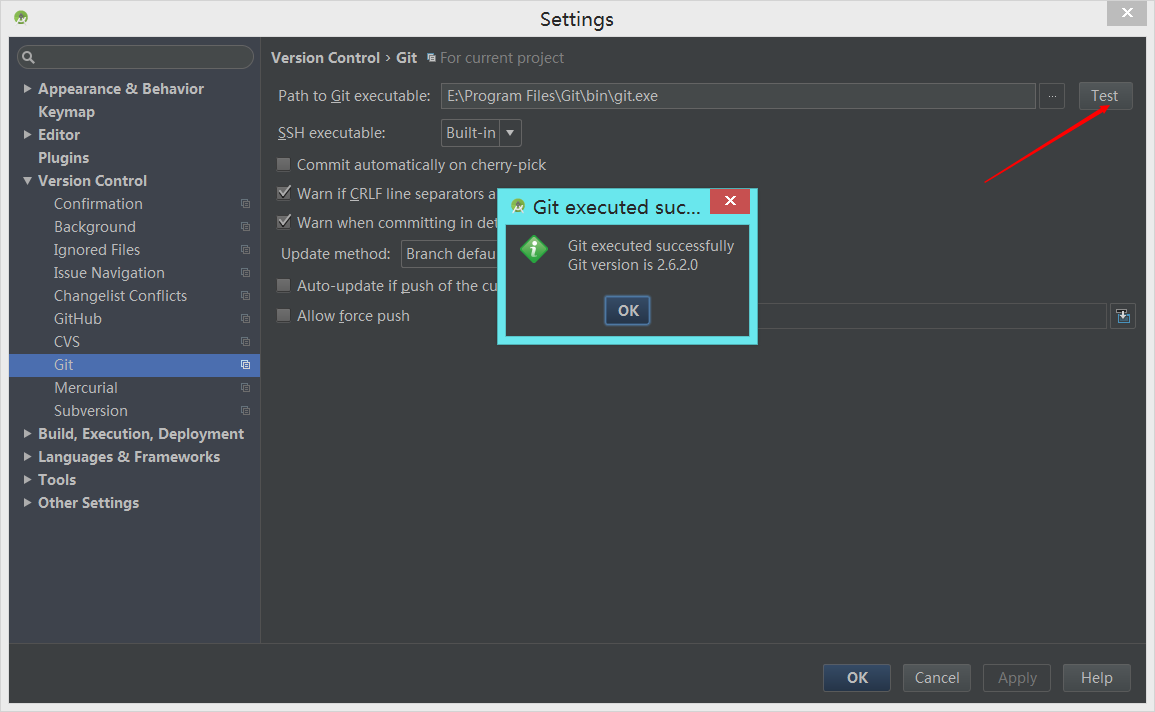Click the project-level icon beside Mercurial
Viewport: 1155px width, 712px height.
coord(245,388)
